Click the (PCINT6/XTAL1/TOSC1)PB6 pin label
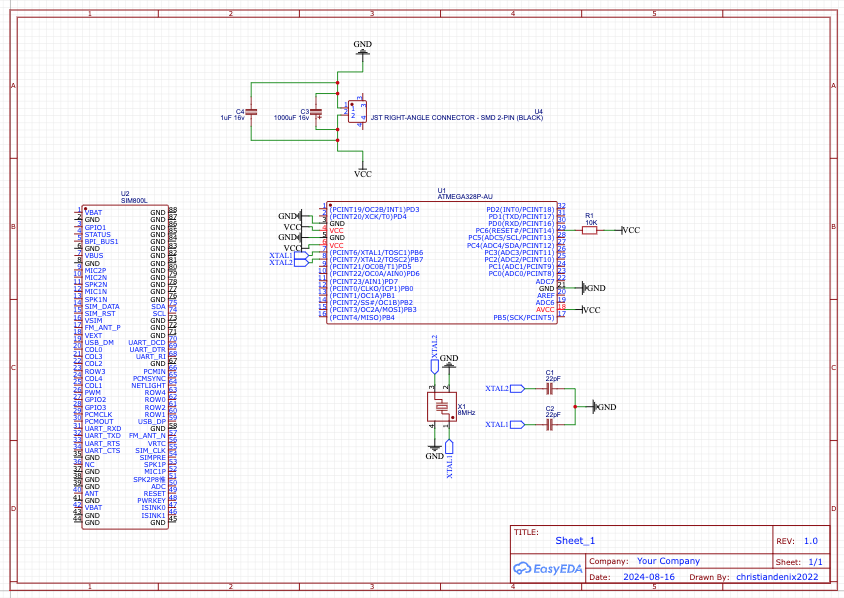Image resolution: width=844 pixels, height=598 pixels. click(376, 252)
